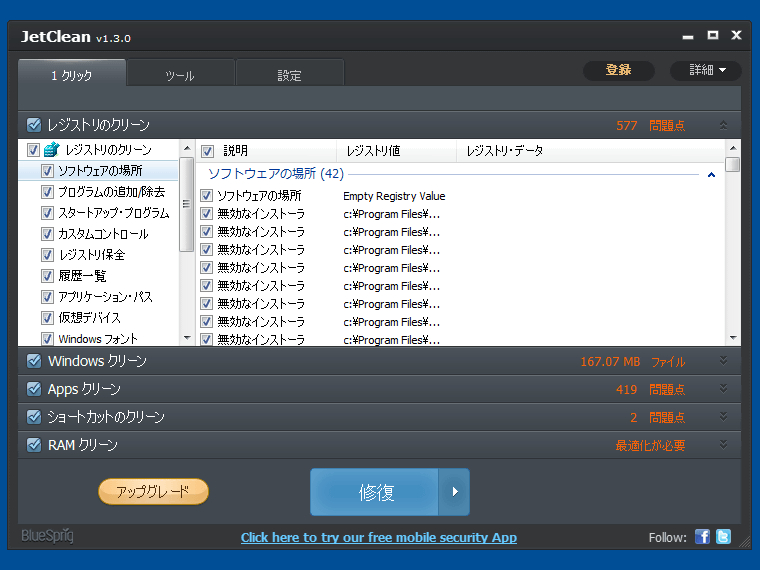760x570 pixels.
Task: Open the Twitter follow icon
Action: tap(723, 537)
